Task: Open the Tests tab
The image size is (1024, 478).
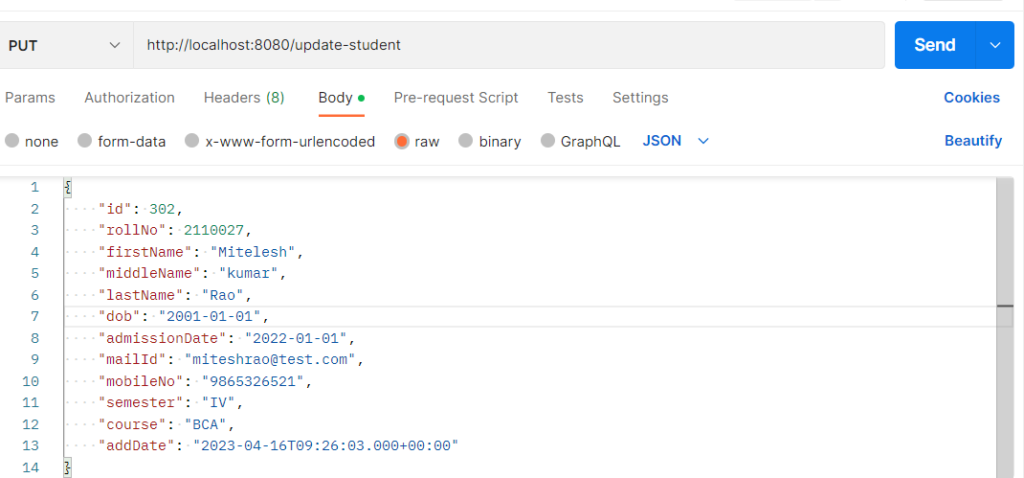Action: (566, 98)
